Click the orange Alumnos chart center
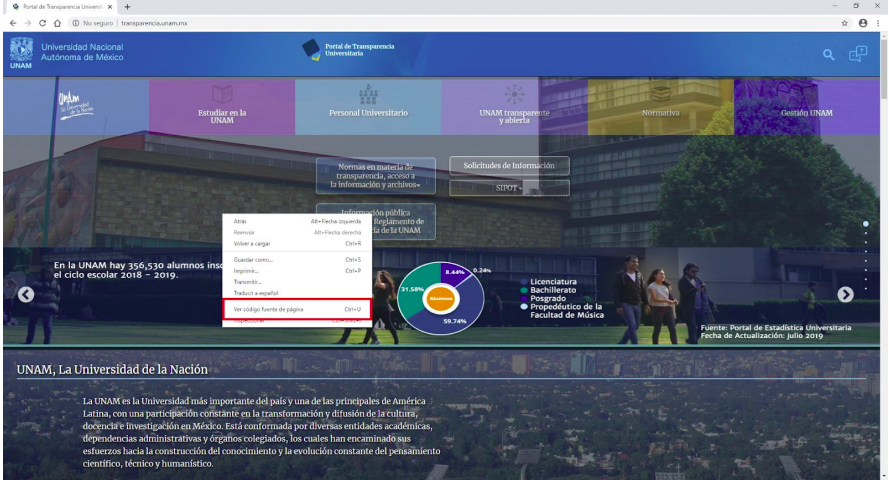 441,299
